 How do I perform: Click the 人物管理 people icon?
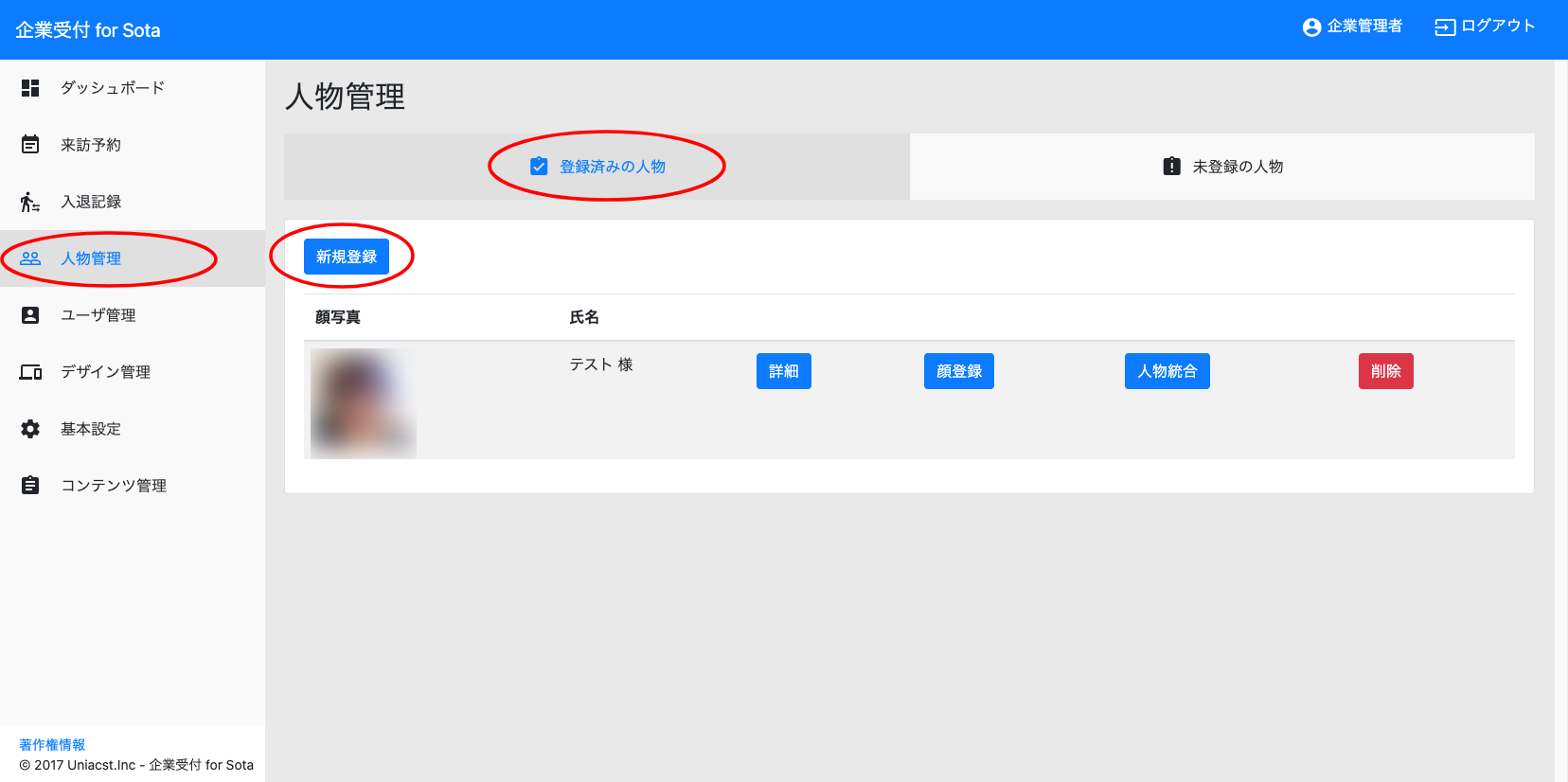tap(30, 258)
